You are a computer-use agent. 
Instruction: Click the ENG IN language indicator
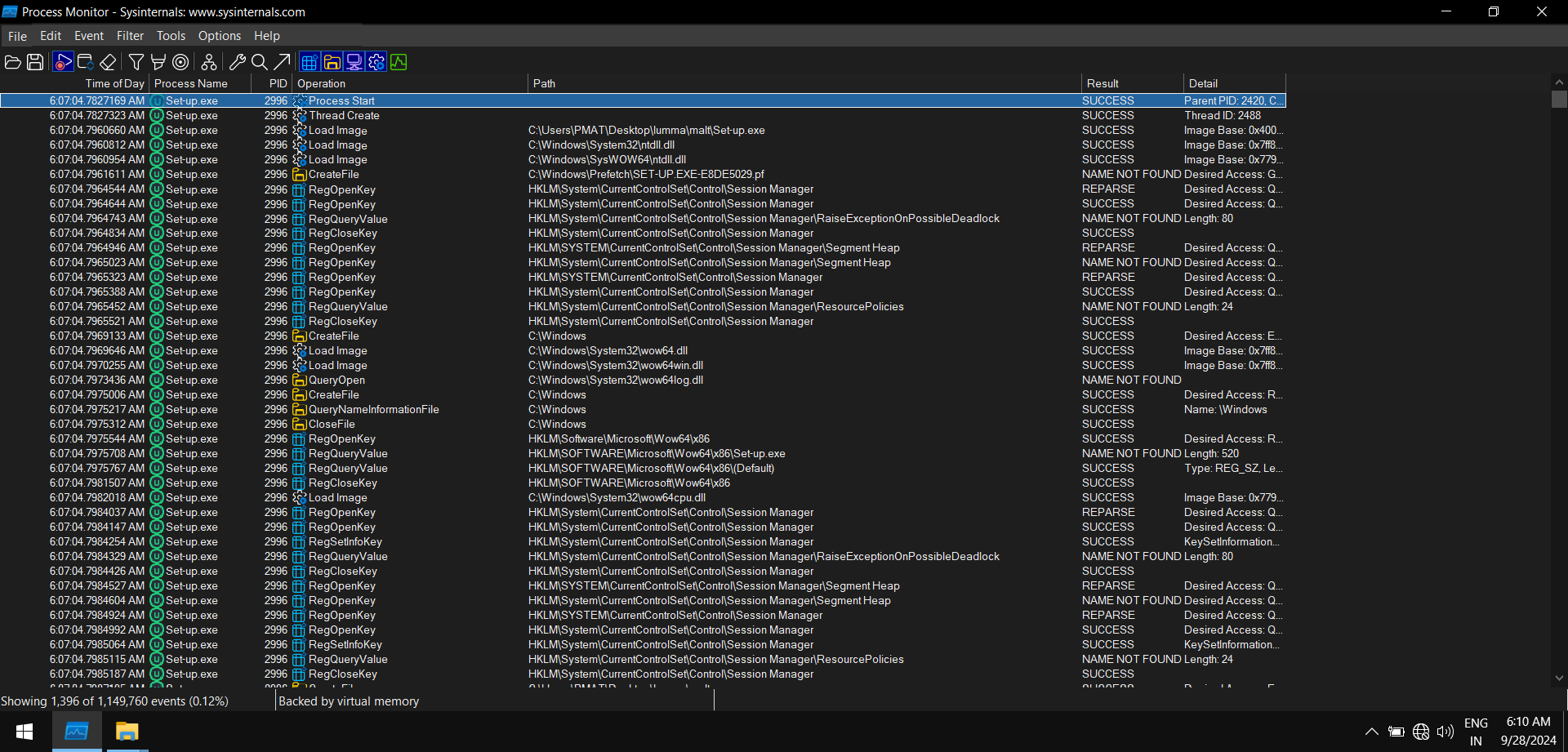click(x=1476, y=732)
